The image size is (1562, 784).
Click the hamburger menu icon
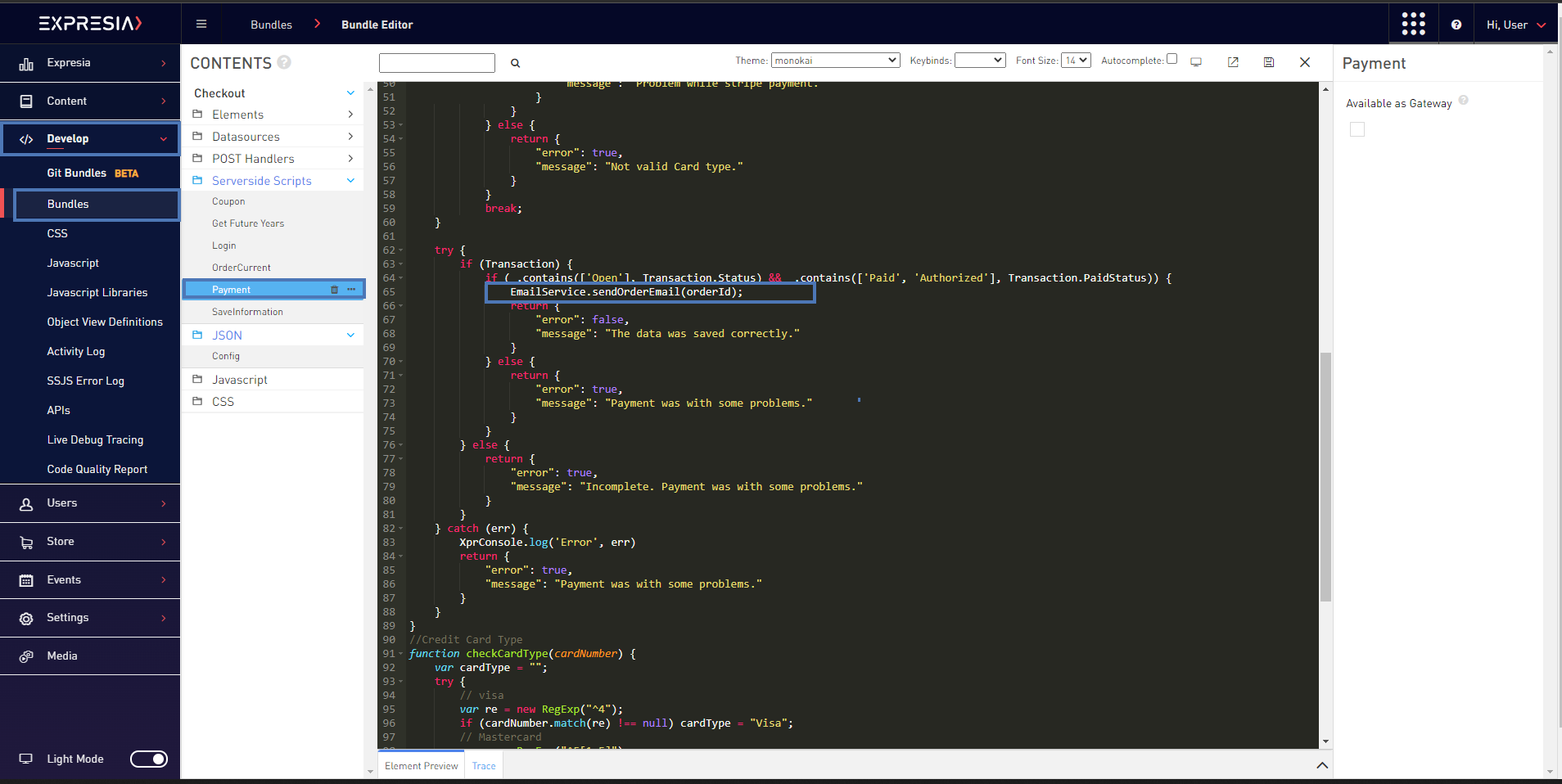(201, 25)
